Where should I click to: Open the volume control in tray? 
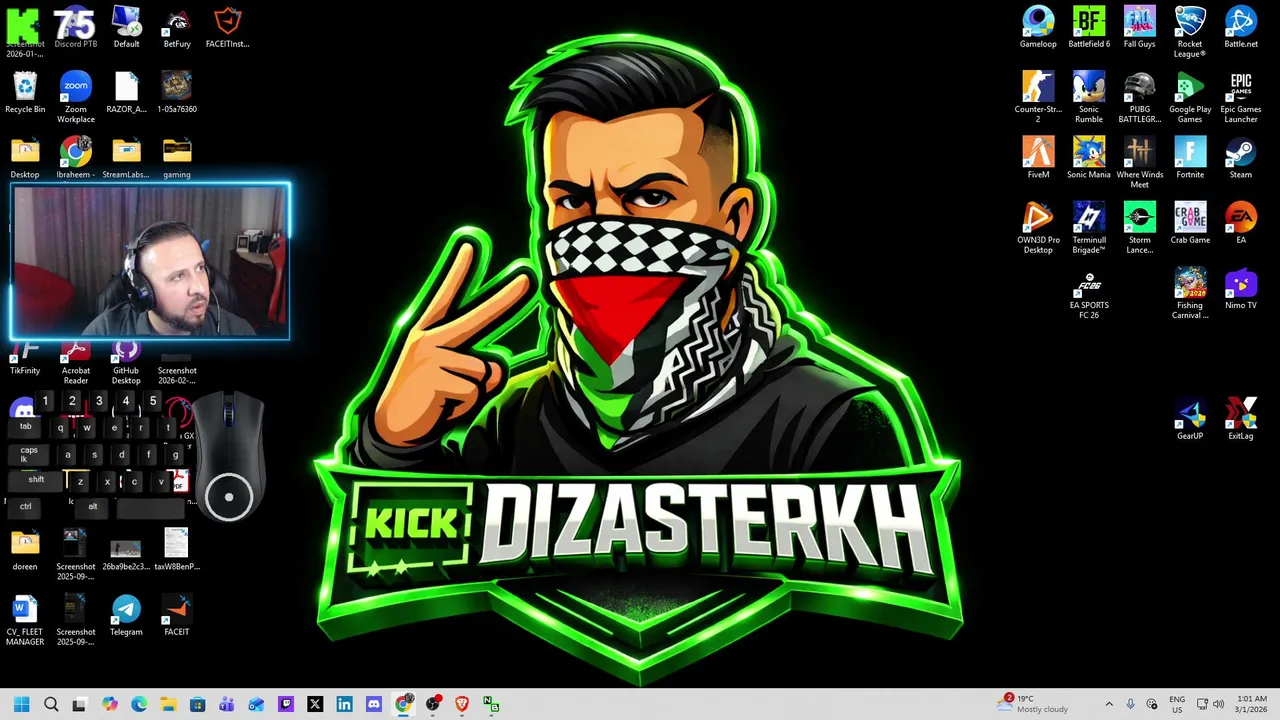pos(1218,704)
